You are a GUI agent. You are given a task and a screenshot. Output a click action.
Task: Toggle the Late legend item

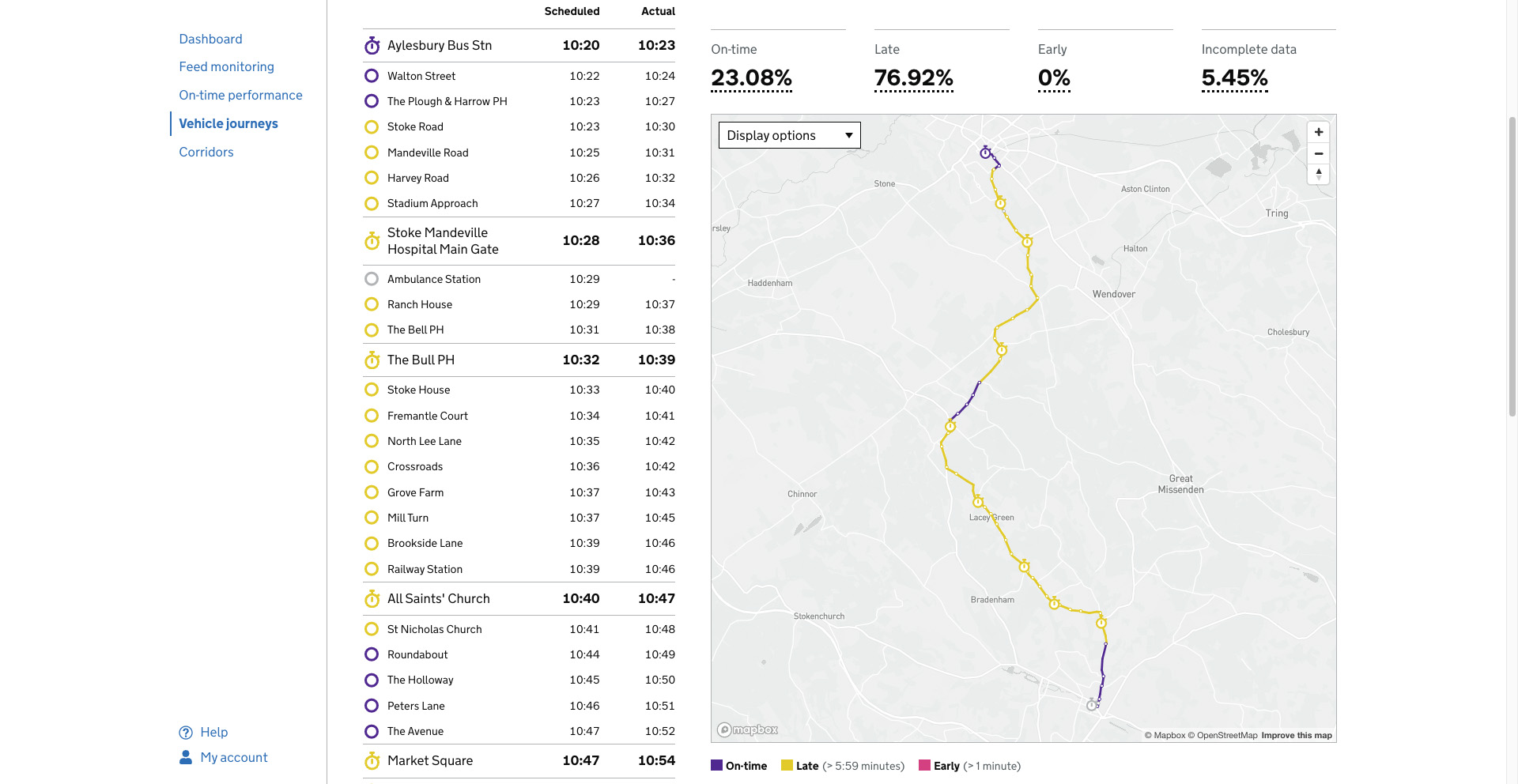tap(787, 765)
